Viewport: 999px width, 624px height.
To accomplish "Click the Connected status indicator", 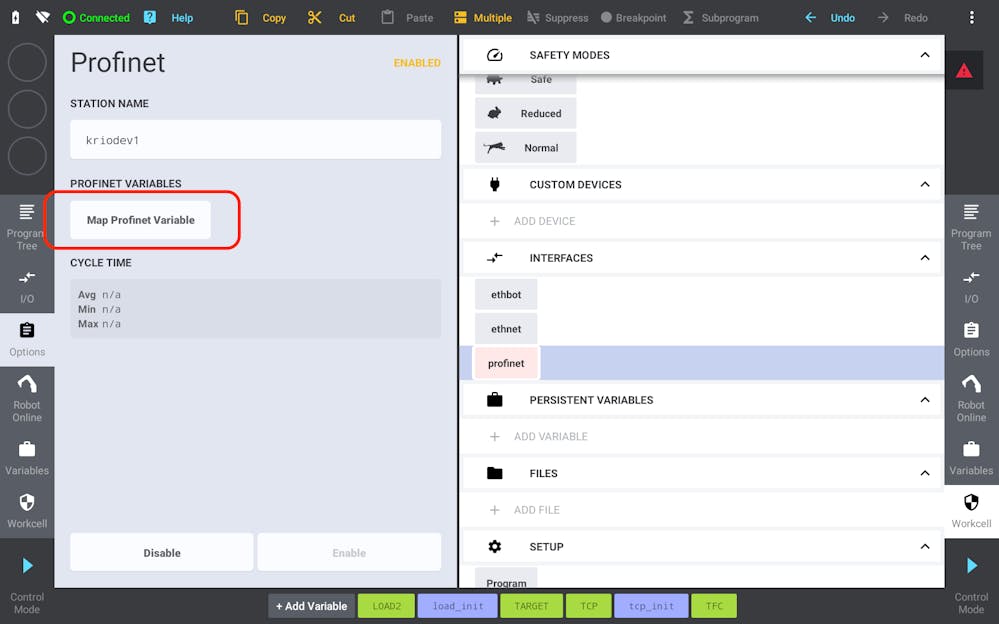I will [97, 18].
